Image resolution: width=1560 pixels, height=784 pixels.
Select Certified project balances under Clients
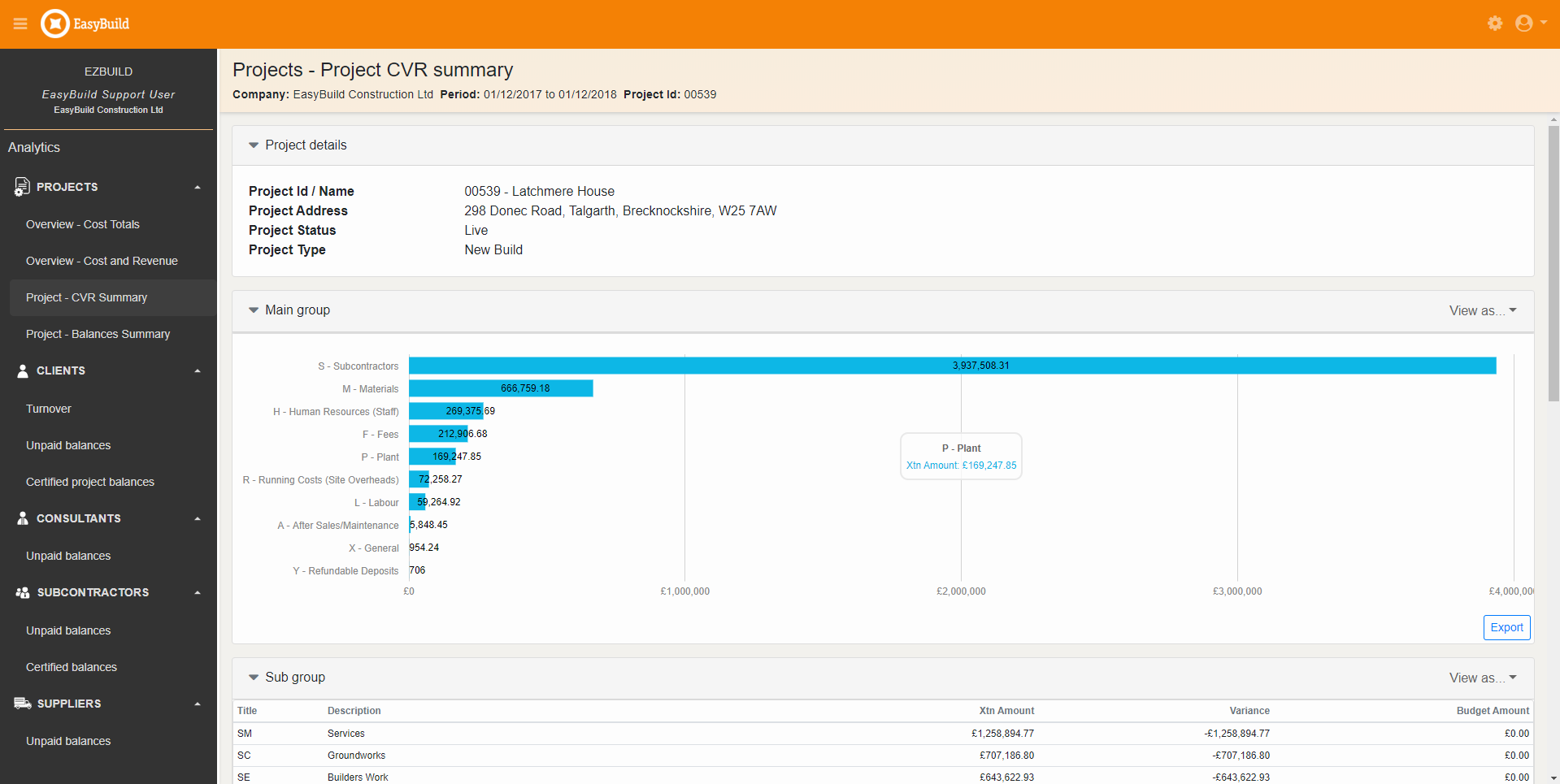(90, 482)
